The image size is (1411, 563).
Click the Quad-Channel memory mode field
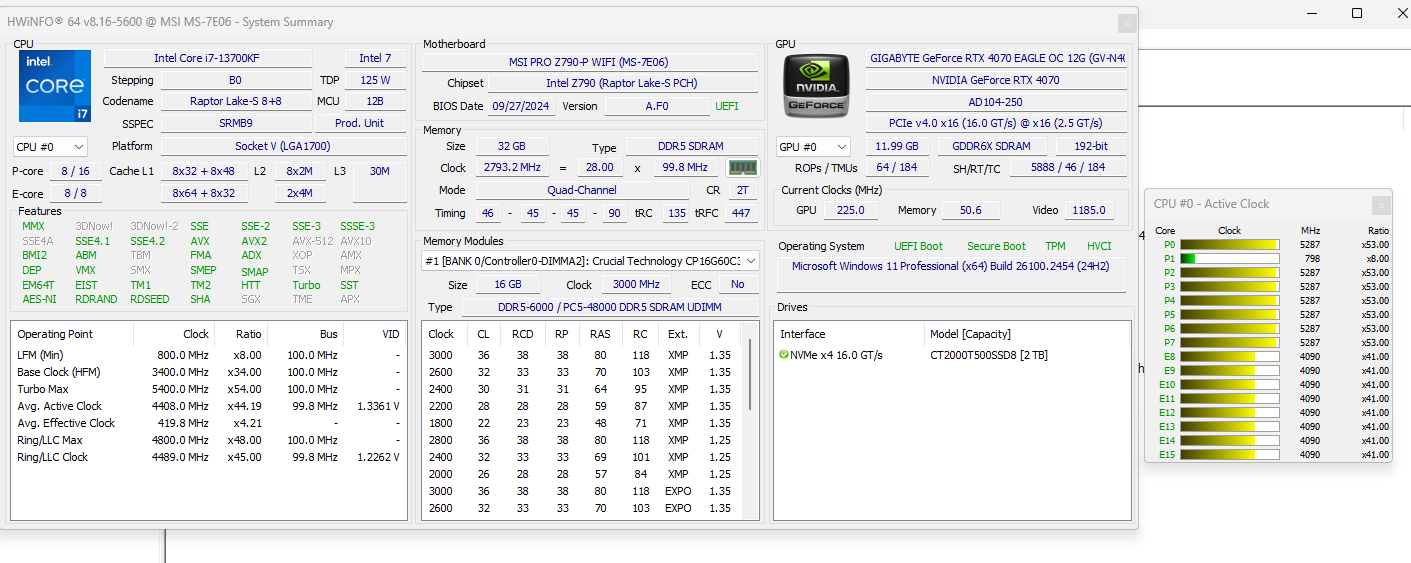pyautogui.click(x=582, y=190)
